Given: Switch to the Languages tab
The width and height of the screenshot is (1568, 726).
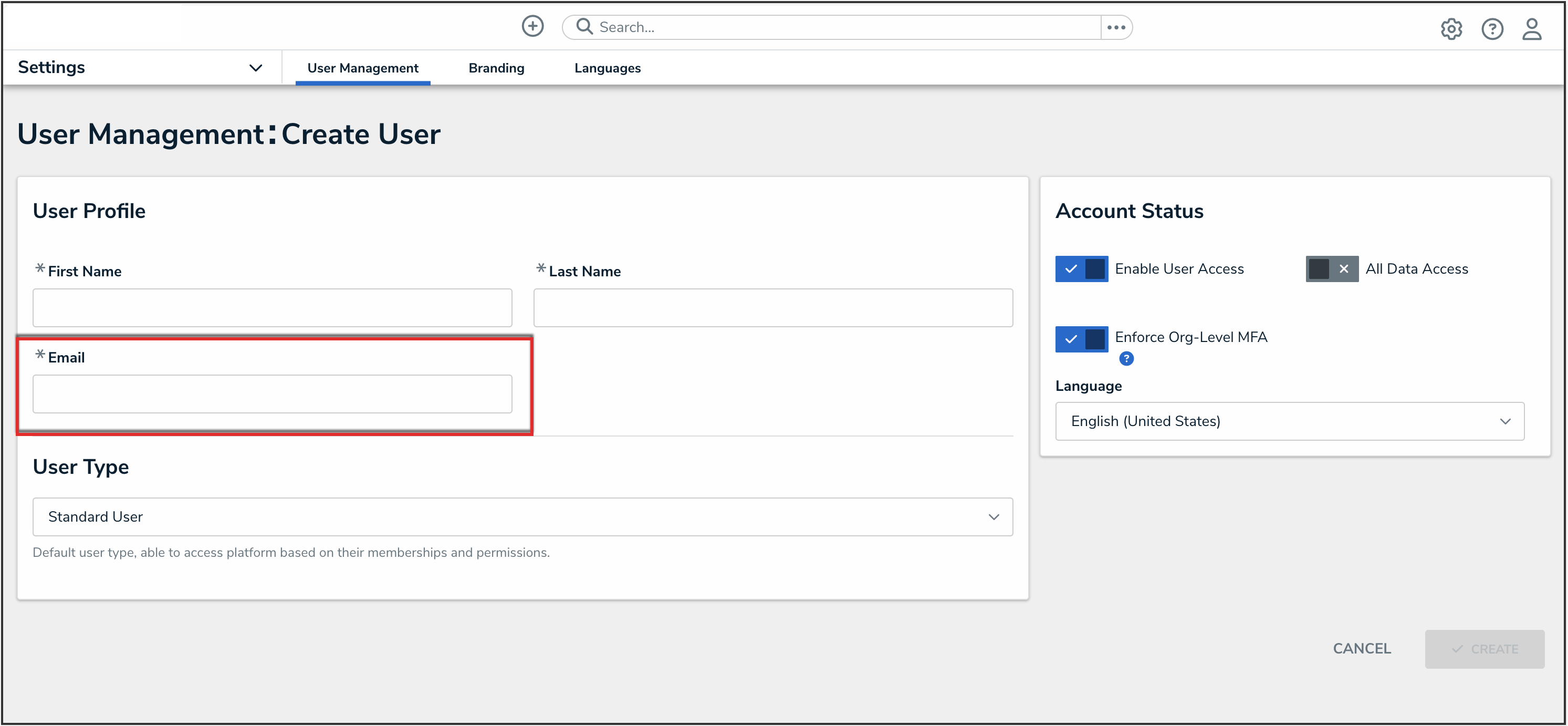Looking at the screenshot, I should pyautogui.click(x=607, y=68).
